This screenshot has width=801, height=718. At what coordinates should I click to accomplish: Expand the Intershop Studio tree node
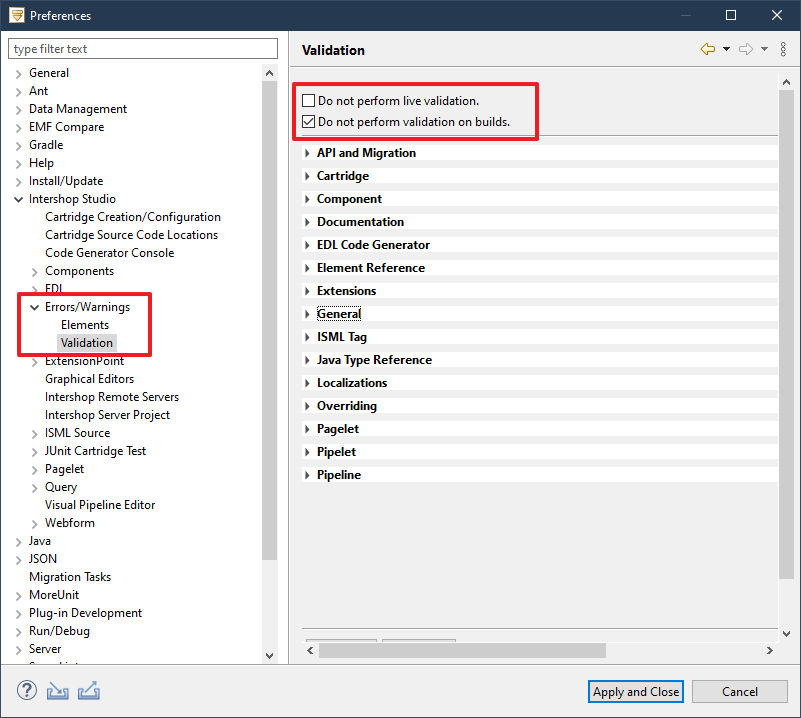[x=18, y=198]
